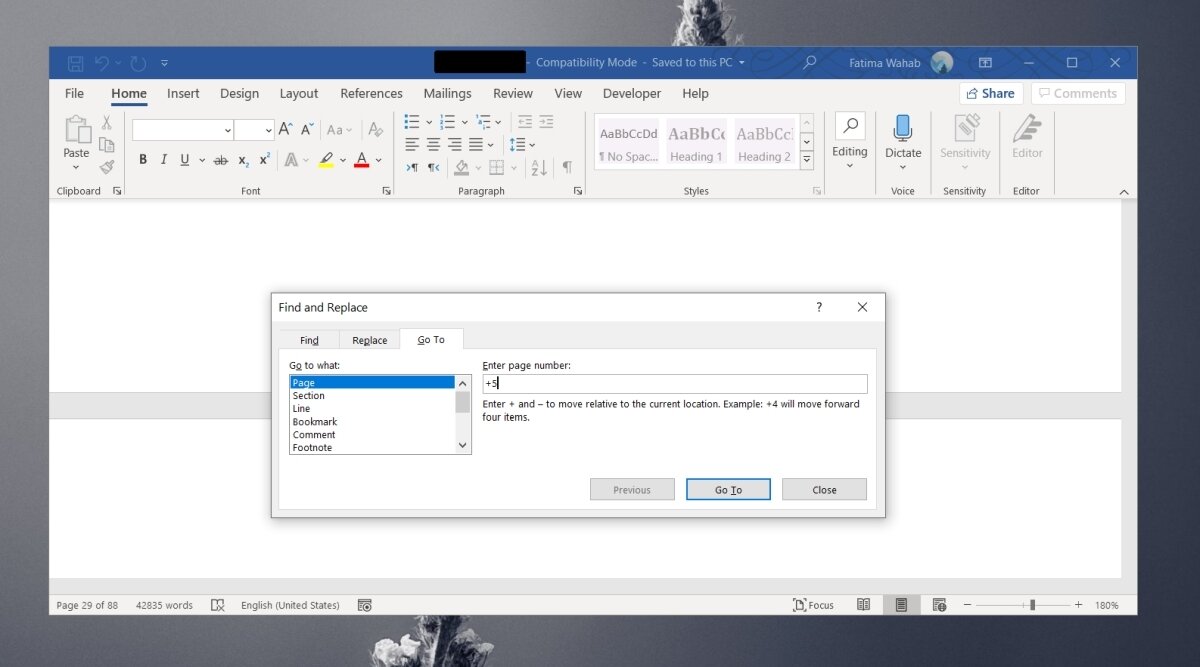The image size is (1200, 667).
Task: Click the Go To button
Action: tap(728, 489)
